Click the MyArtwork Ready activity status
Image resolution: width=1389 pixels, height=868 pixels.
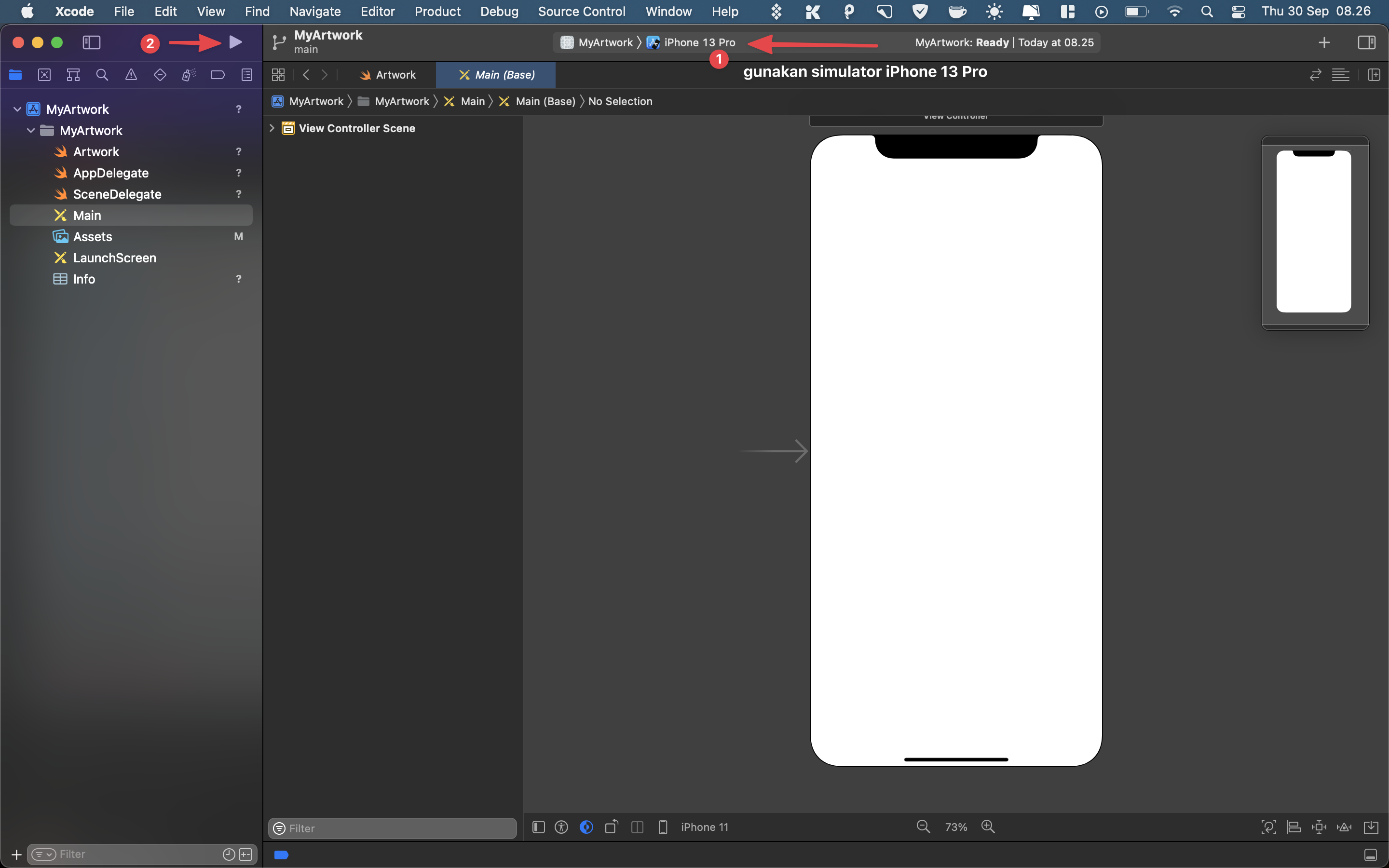click(x=1005, y=42)
